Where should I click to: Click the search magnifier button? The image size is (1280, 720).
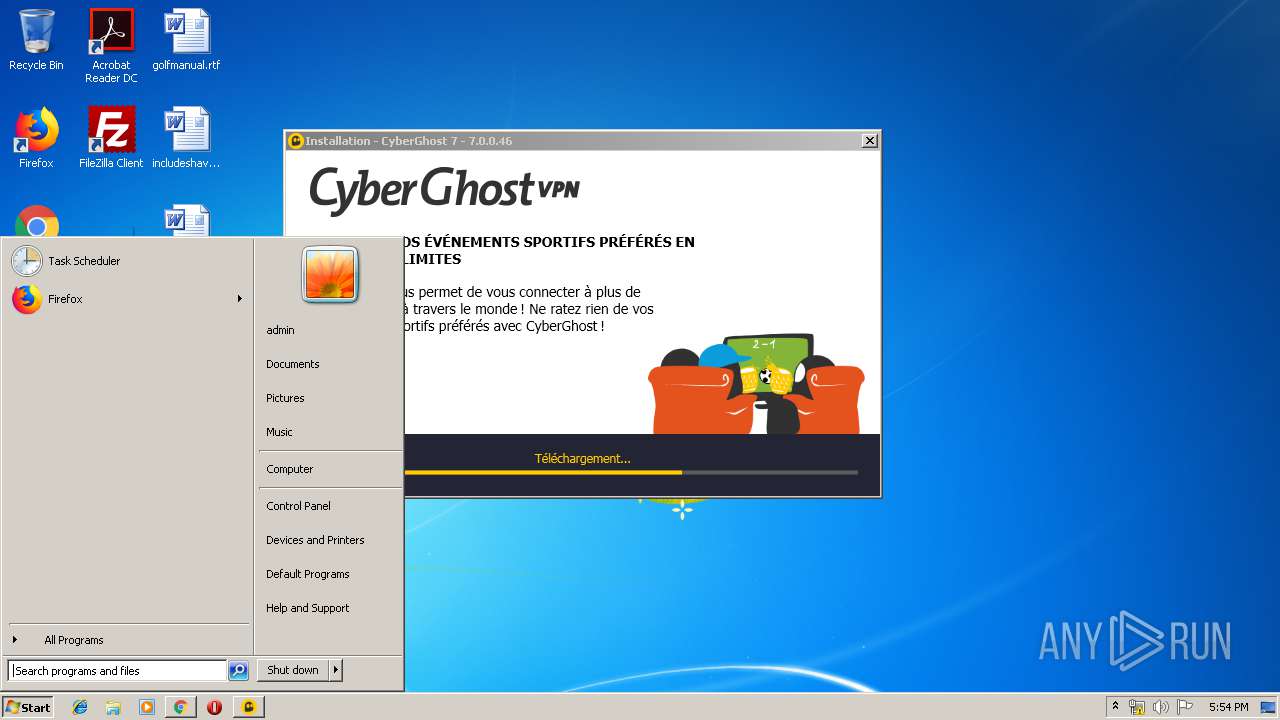pyautogui.click(x=238, y=671)
